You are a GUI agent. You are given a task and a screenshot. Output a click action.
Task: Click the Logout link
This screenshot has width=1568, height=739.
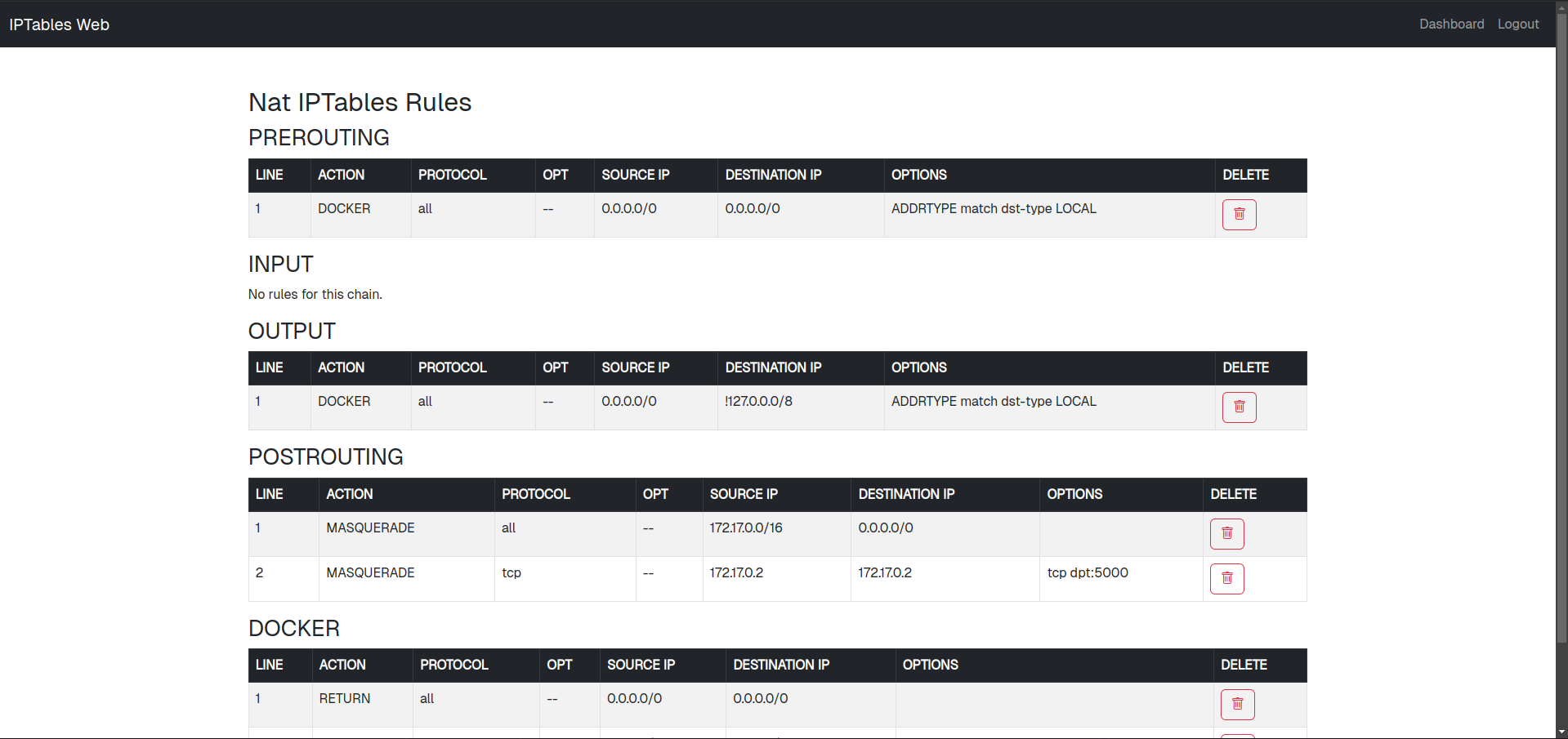[1518, 24]
